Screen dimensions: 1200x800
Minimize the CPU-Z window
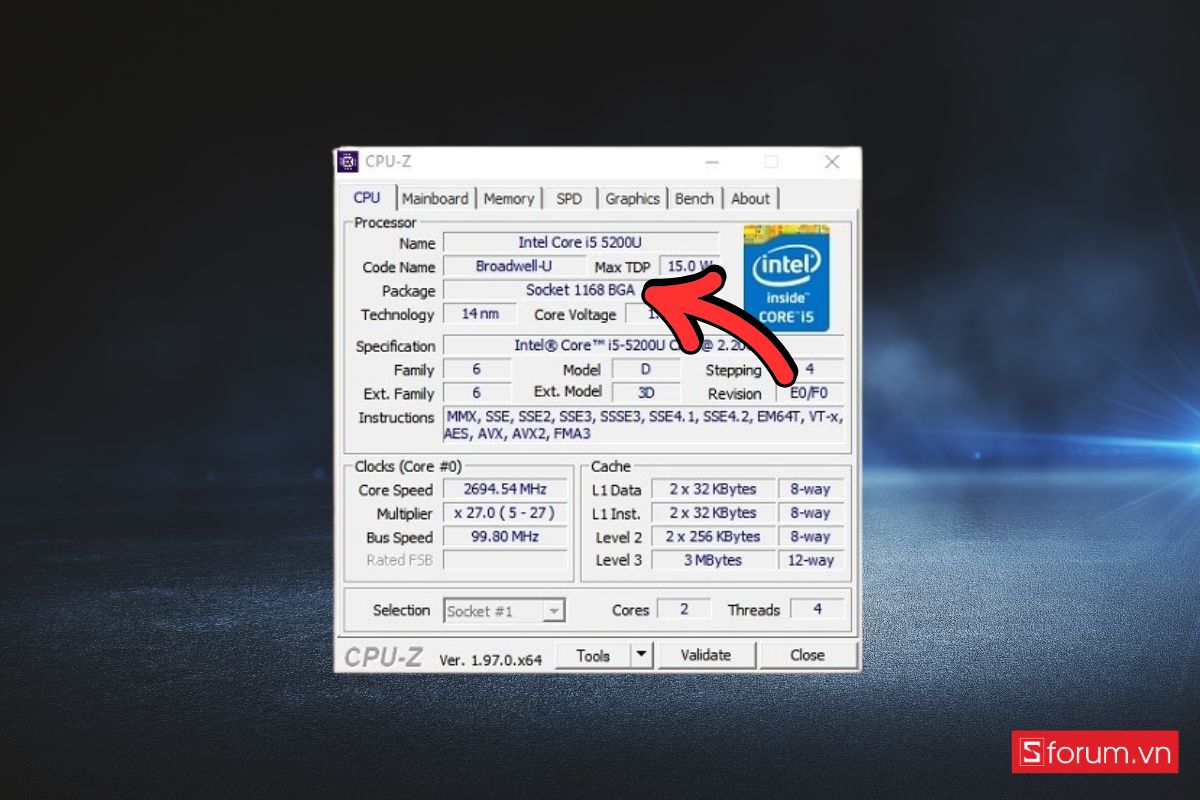(711, 162)
